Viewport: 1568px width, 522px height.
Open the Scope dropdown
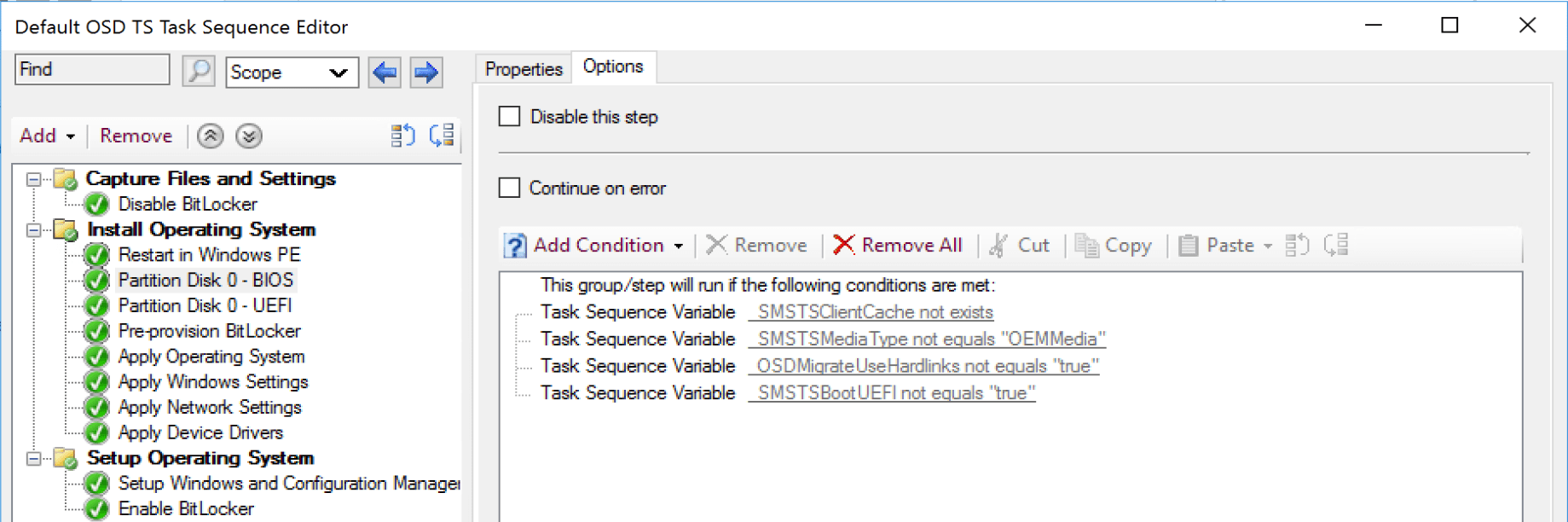292,72
